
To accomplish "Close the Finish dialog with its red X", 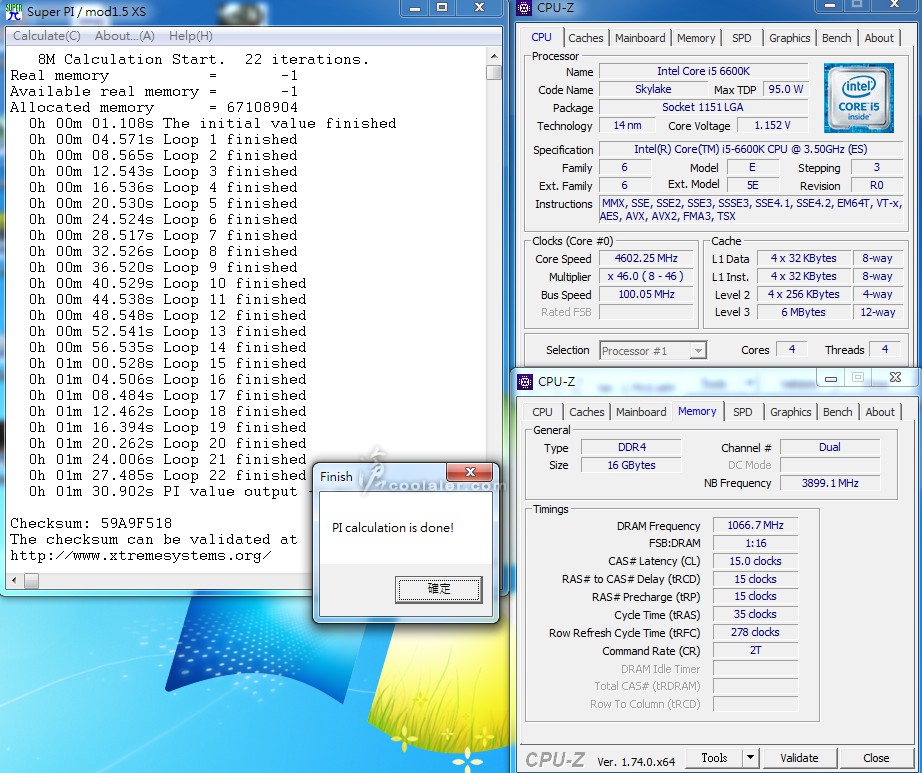I will (x=469, y=472).
